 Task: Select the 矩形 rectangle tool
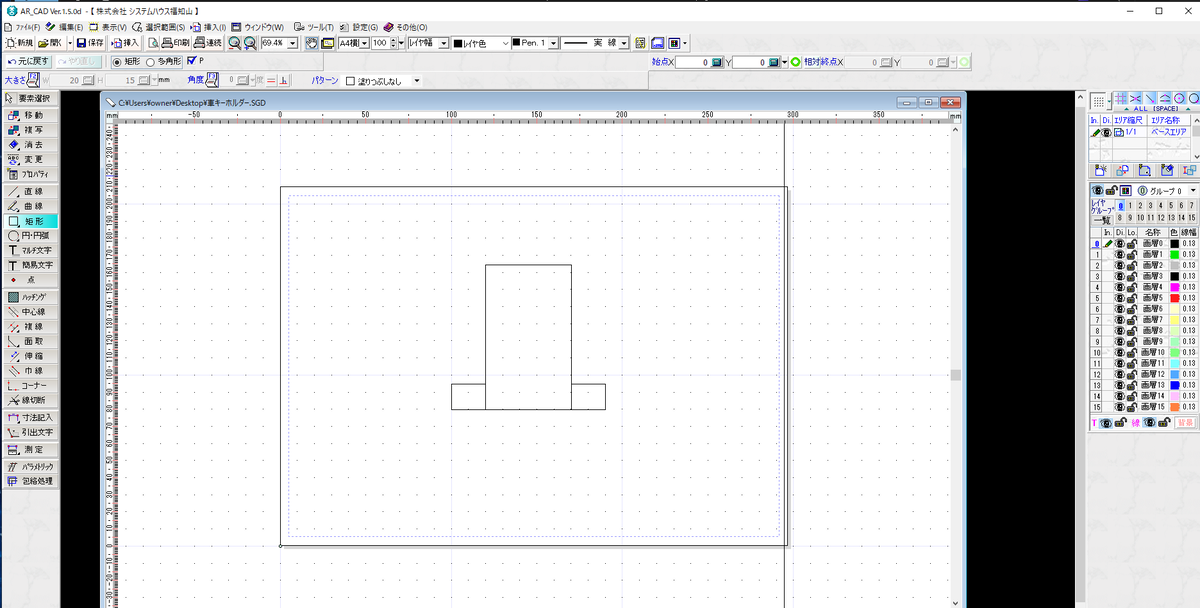click(x=30, y=221)
